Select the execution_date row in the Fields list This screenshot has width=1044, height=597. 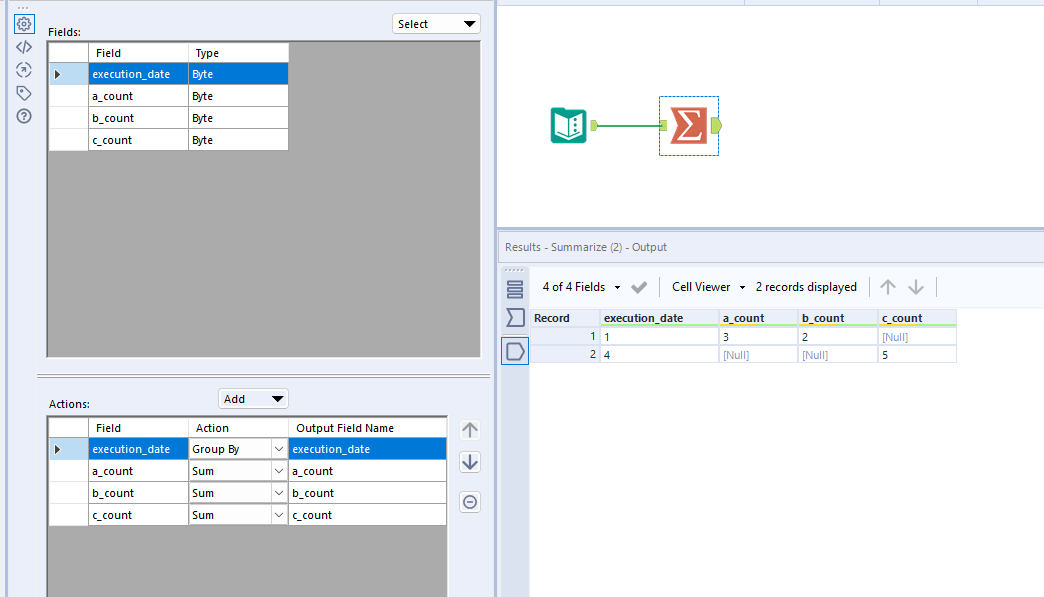[x=138, y=73]
